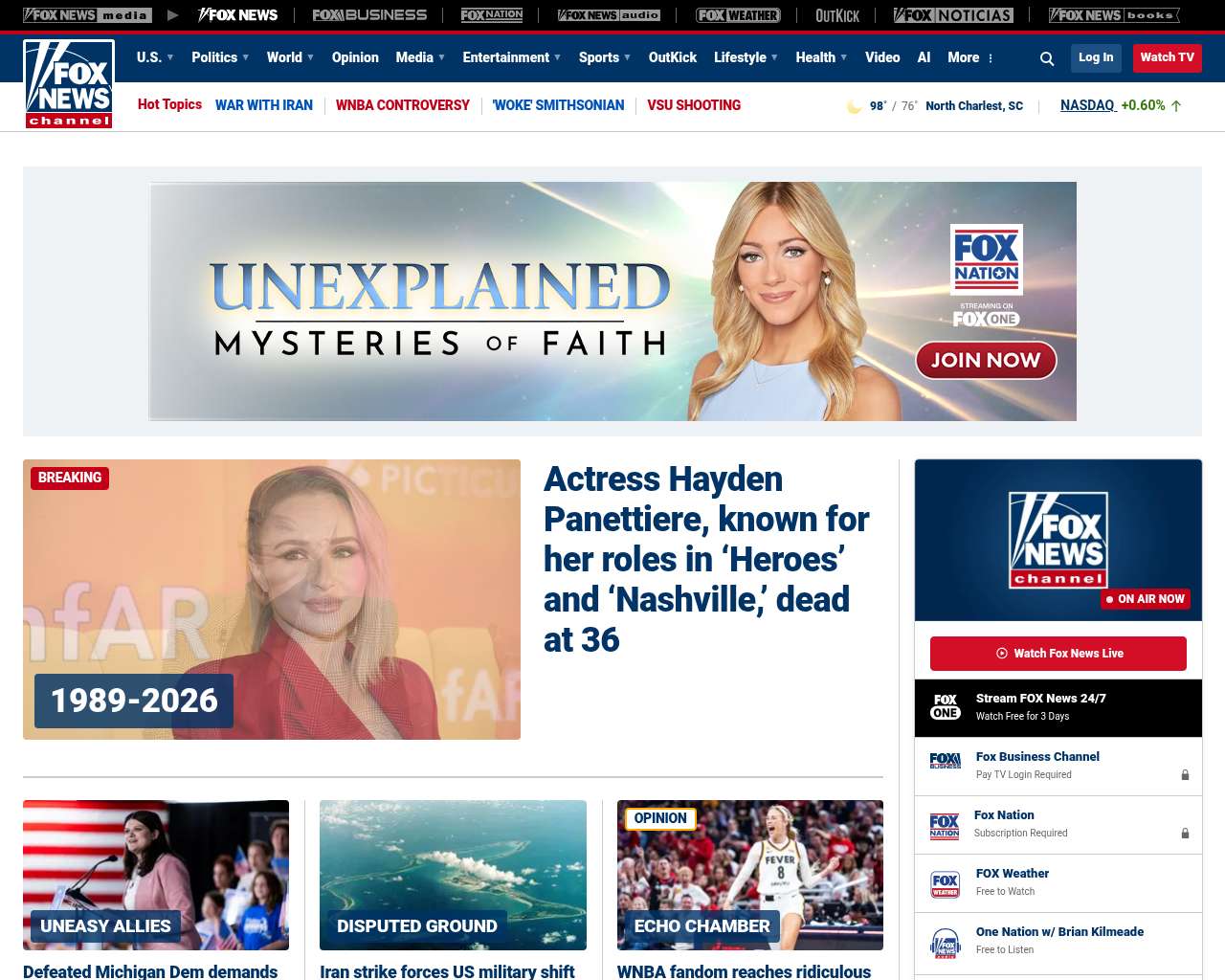Open Iran strike forces US military headline

(447, 971)
